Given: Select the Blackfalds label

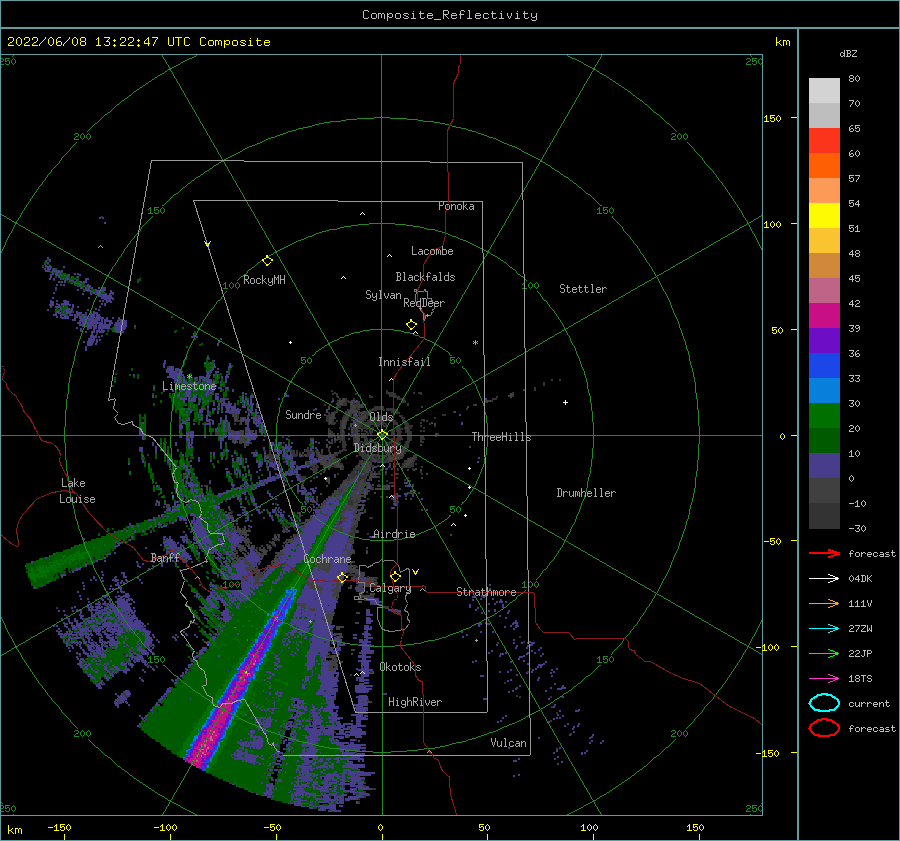Looking at the screenshot, I should tap(425, 277).
